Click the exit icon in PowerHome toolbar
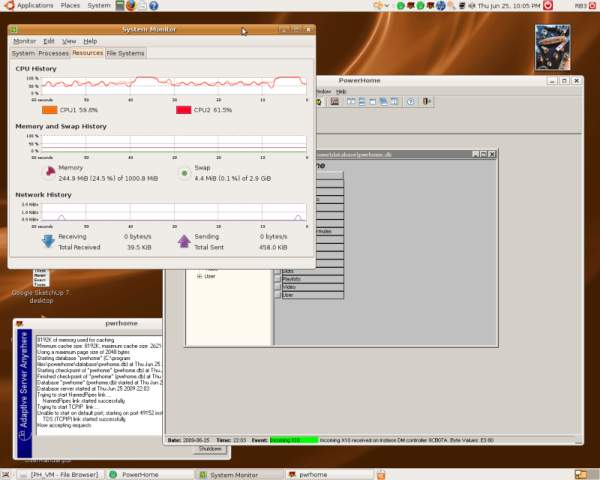Screen dimensions: 600x480 pos(427,101)
